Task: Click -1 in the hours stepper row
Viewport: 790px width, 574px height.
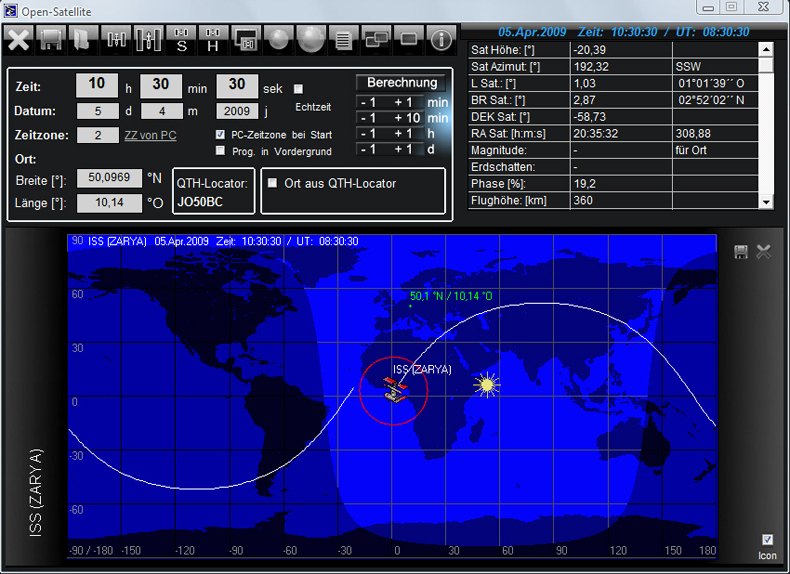Action: click(369, 134)
